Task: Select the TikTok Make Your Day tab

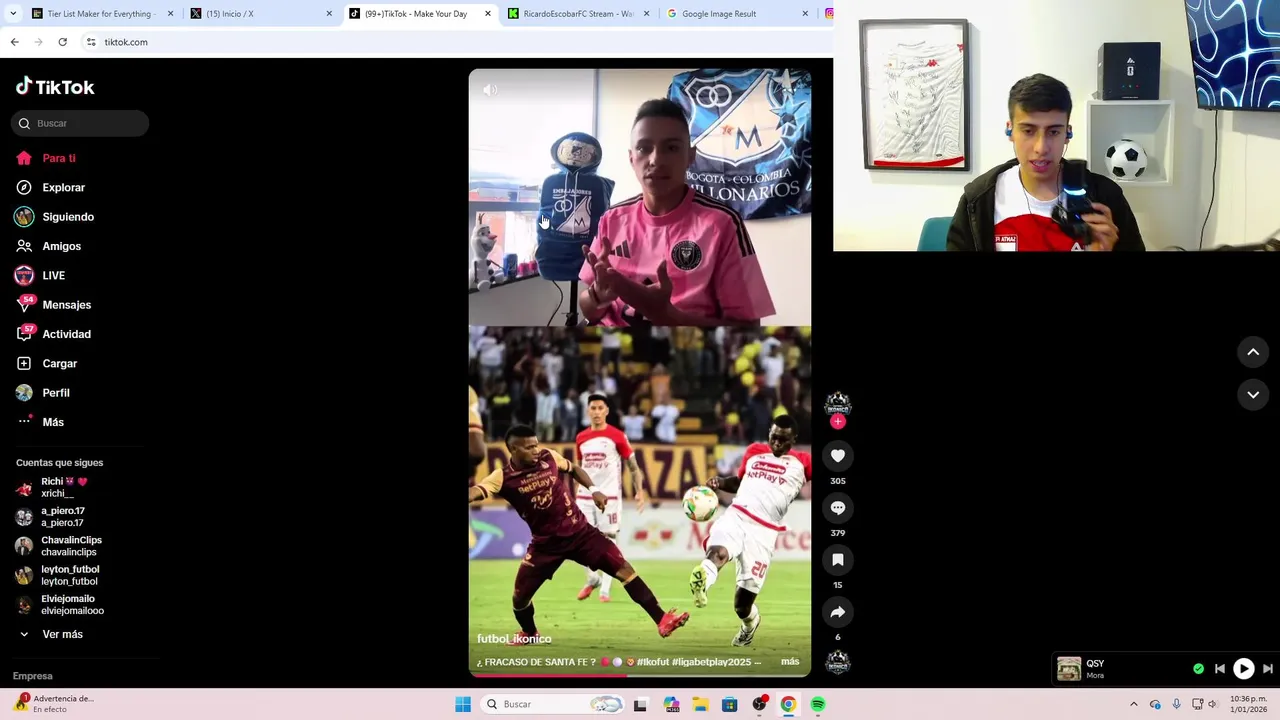Action: click(x=420, y=14)
